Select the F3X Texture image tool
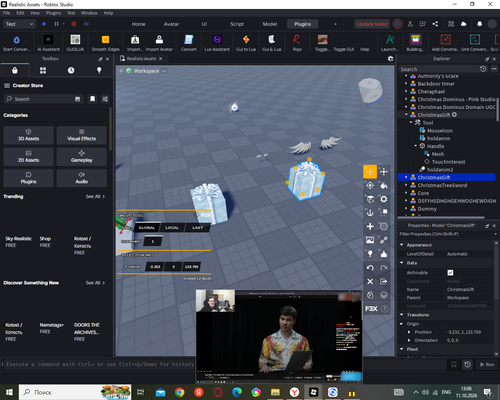The height and width of the screenshot is (400, 500). pyautogui.click(x=370, y=240)
